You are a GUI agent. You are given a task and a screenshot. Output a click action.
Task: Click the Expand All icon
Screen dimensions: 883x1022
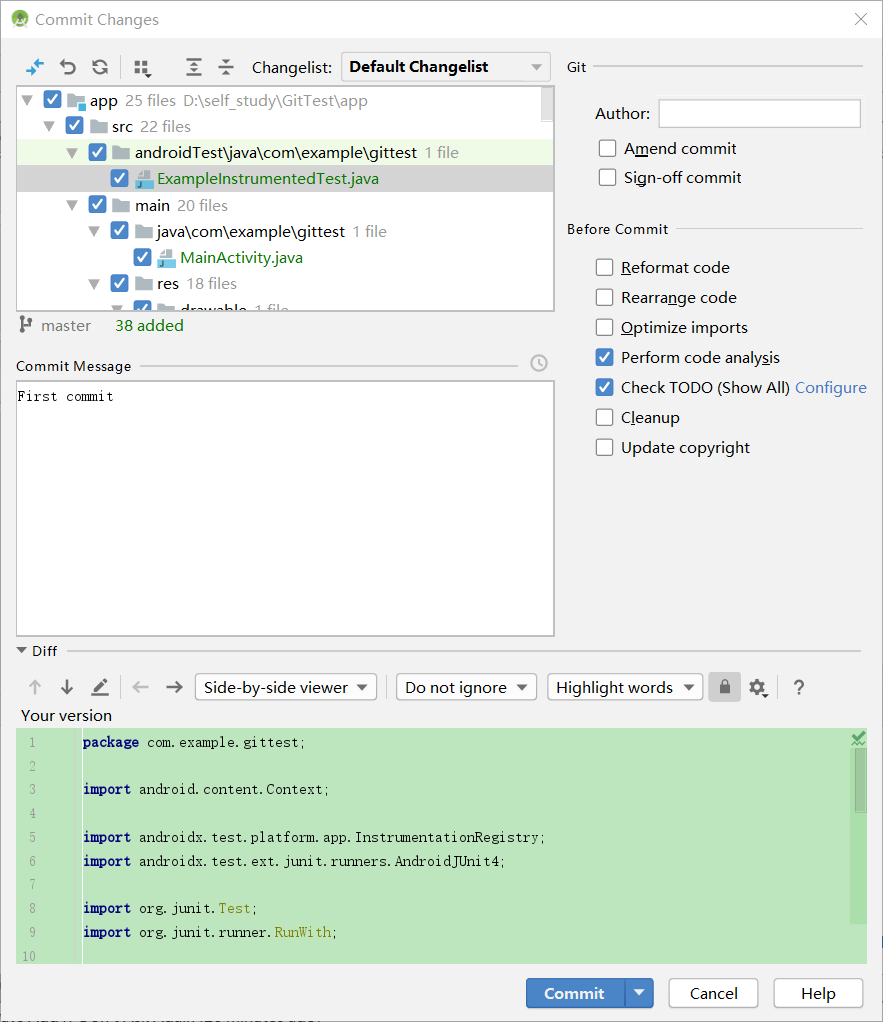point(194,66)
